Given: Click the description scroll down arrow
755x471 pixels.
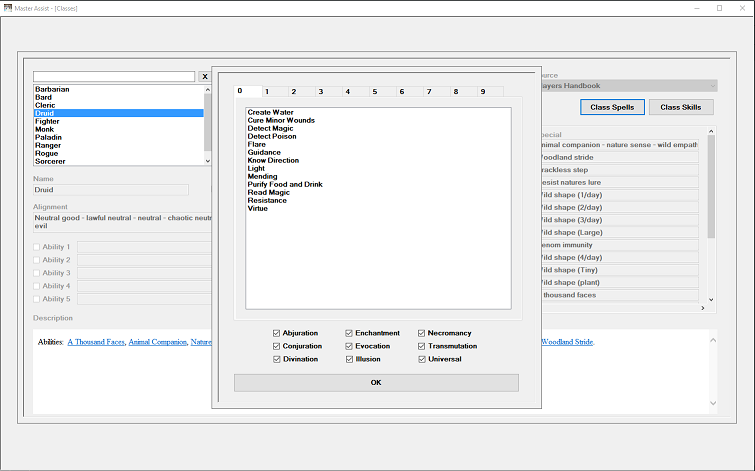Looking at the screenshot, I should (x=713, y=403).
